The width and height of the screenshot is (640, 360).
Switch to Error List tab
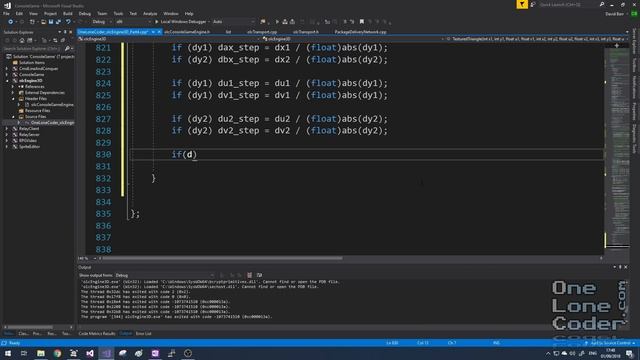pos(143,333)
